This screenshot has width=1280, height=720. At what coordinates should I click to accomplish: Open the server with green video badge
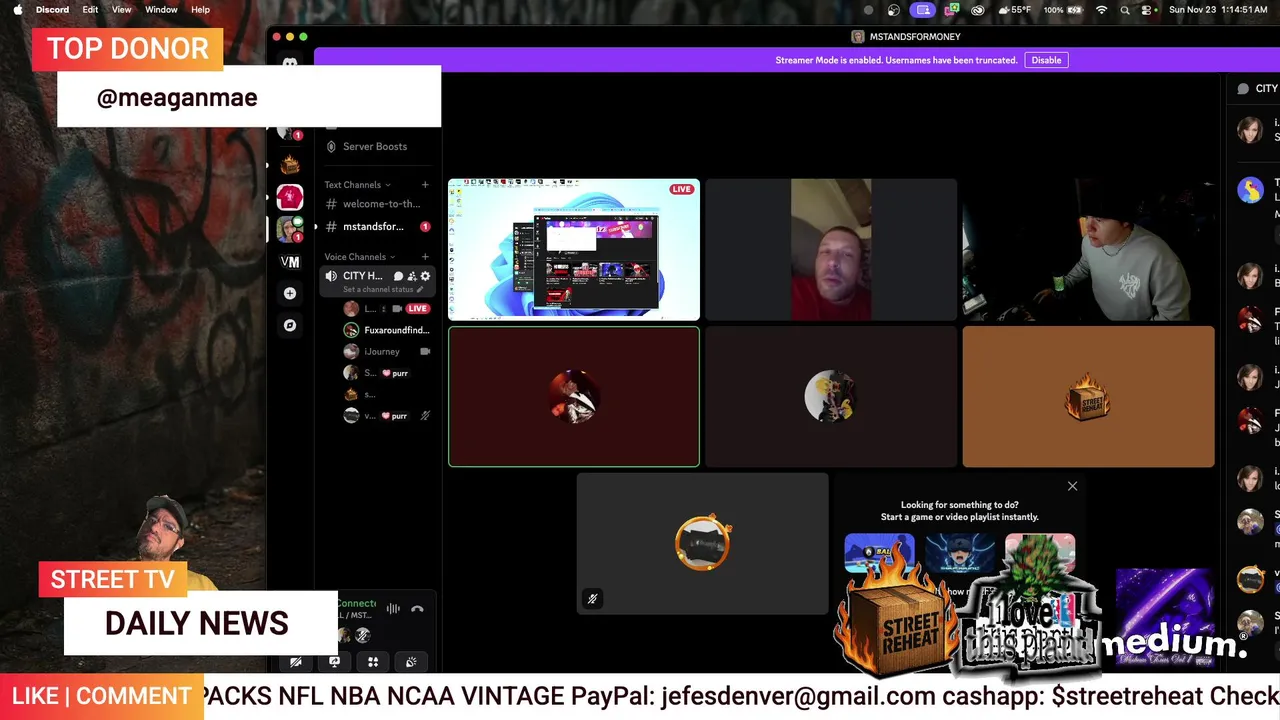point(290,230)
